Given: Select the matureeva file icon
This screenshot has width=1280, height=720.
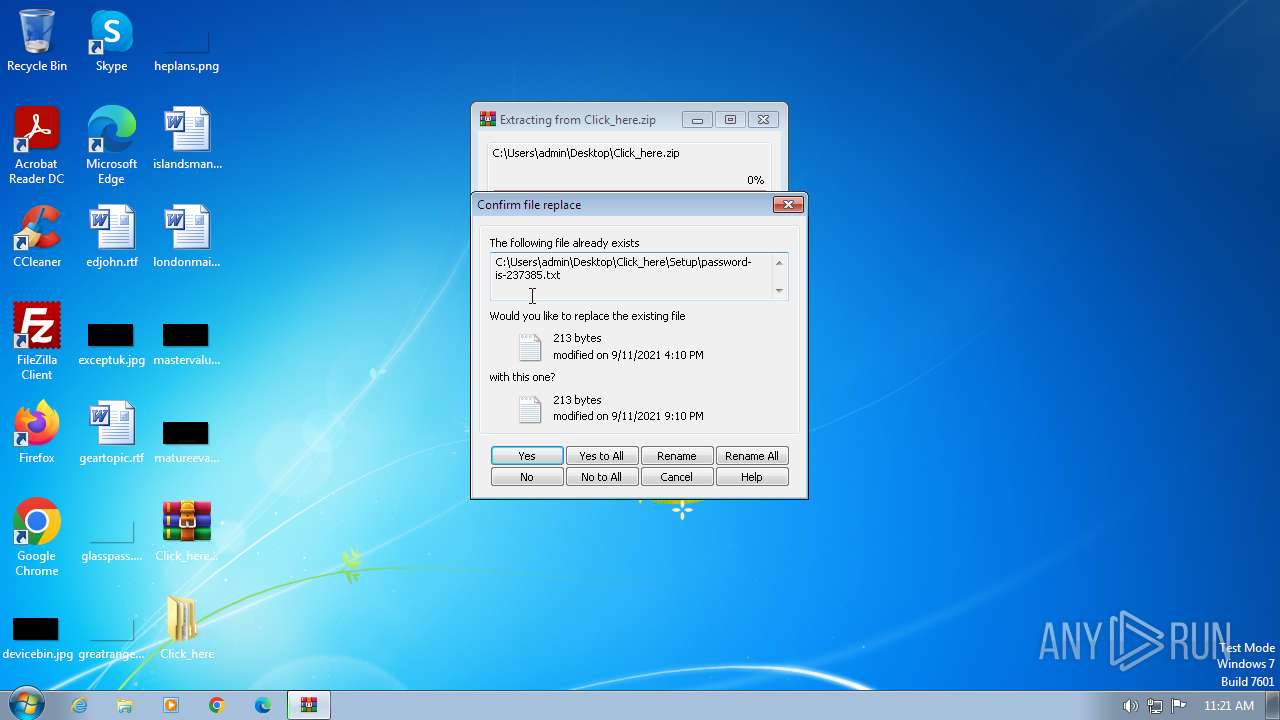Looking at the screenshot, I should click(x=187, y=441).
